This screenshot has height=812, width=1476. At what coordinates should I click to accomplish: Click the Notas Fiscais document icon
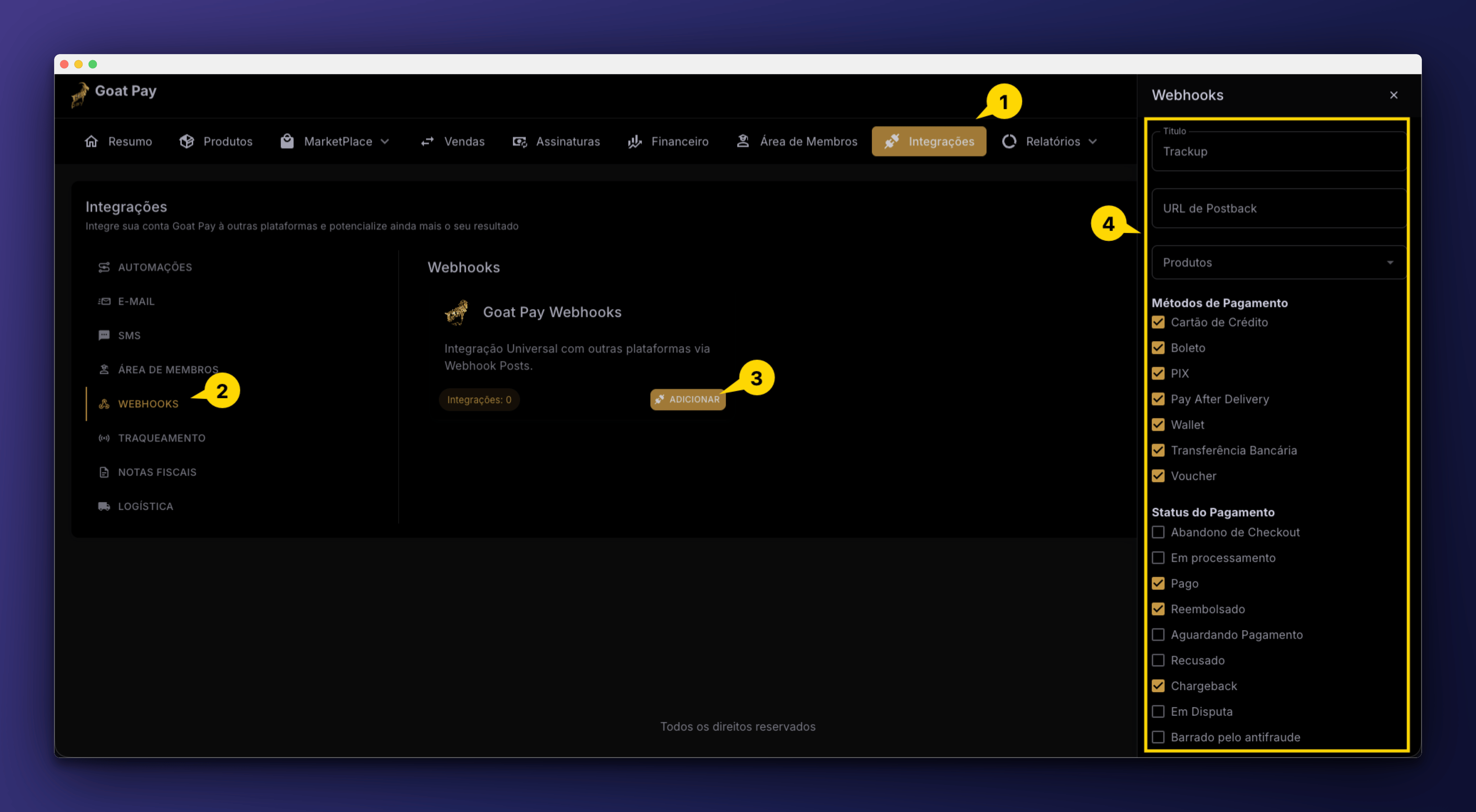[104, 472]
